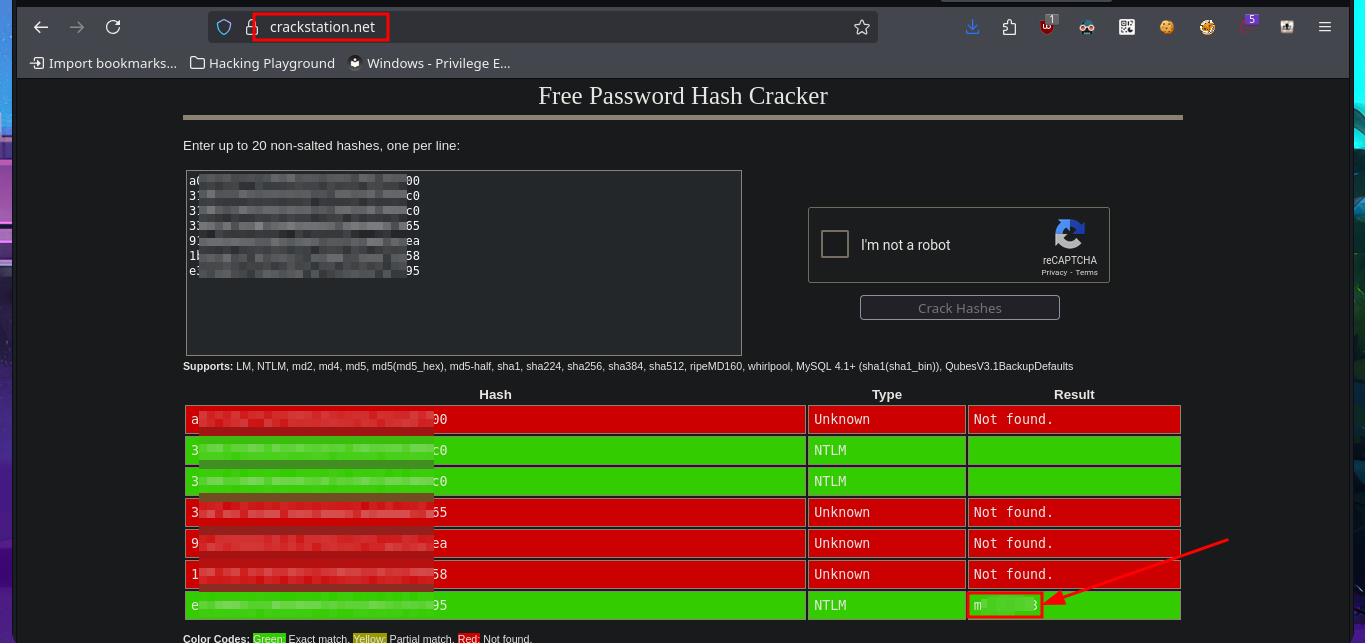Click the browser back arrow

pyautogui.click(x=41, y=27)
